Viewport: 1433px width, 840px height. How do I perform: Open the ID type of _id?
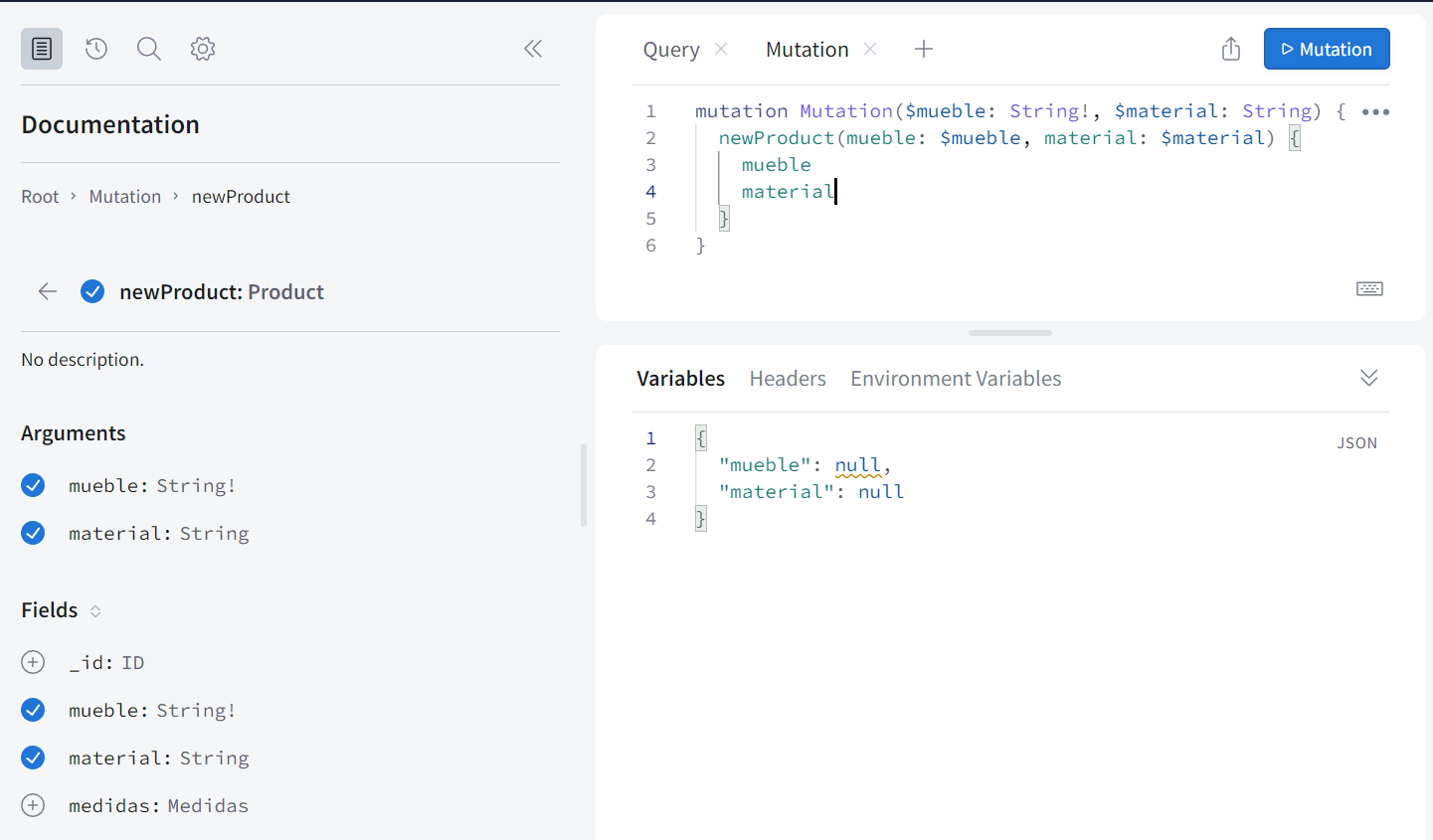[x=132, y=663]
